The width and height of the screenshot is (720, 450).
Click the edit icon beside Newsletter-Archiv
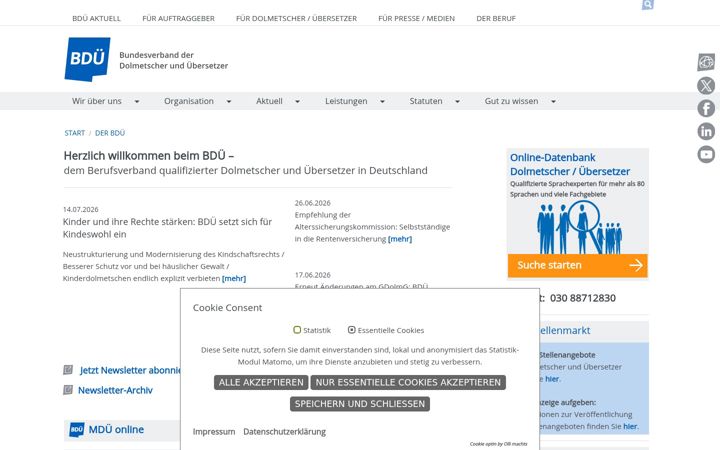point(68,390)
